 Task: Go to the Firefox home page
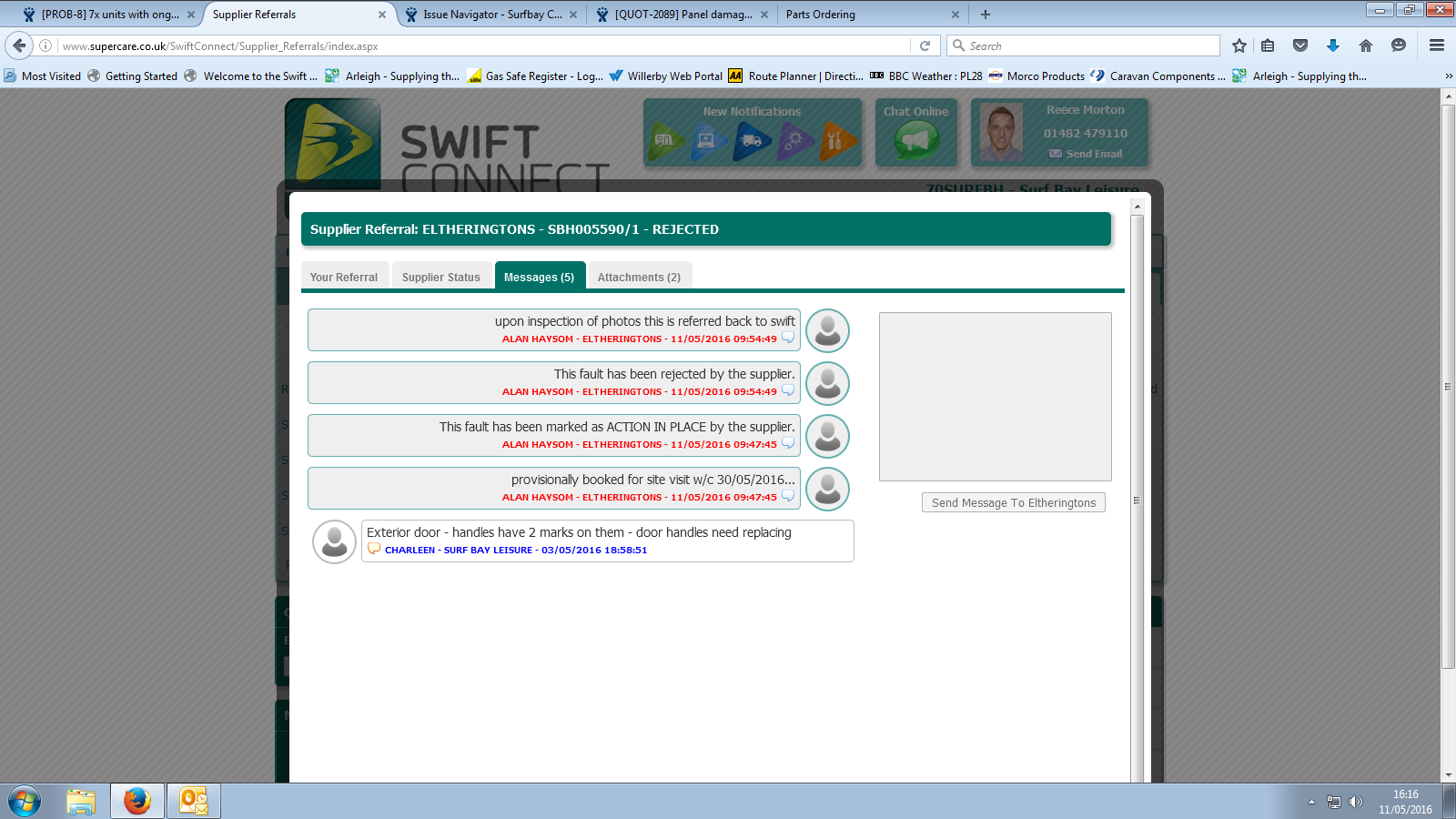(x=1366, y=45)
